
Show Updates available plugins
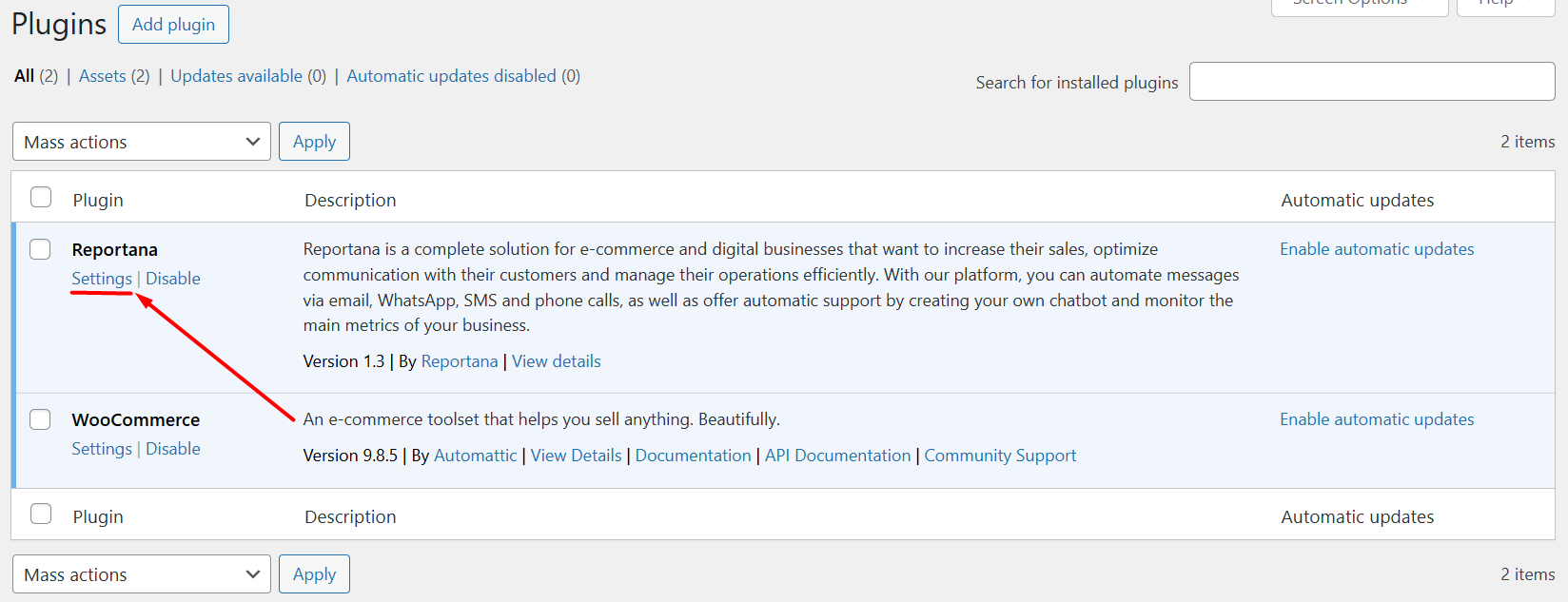pyautogui.click(x=236, y=76)
